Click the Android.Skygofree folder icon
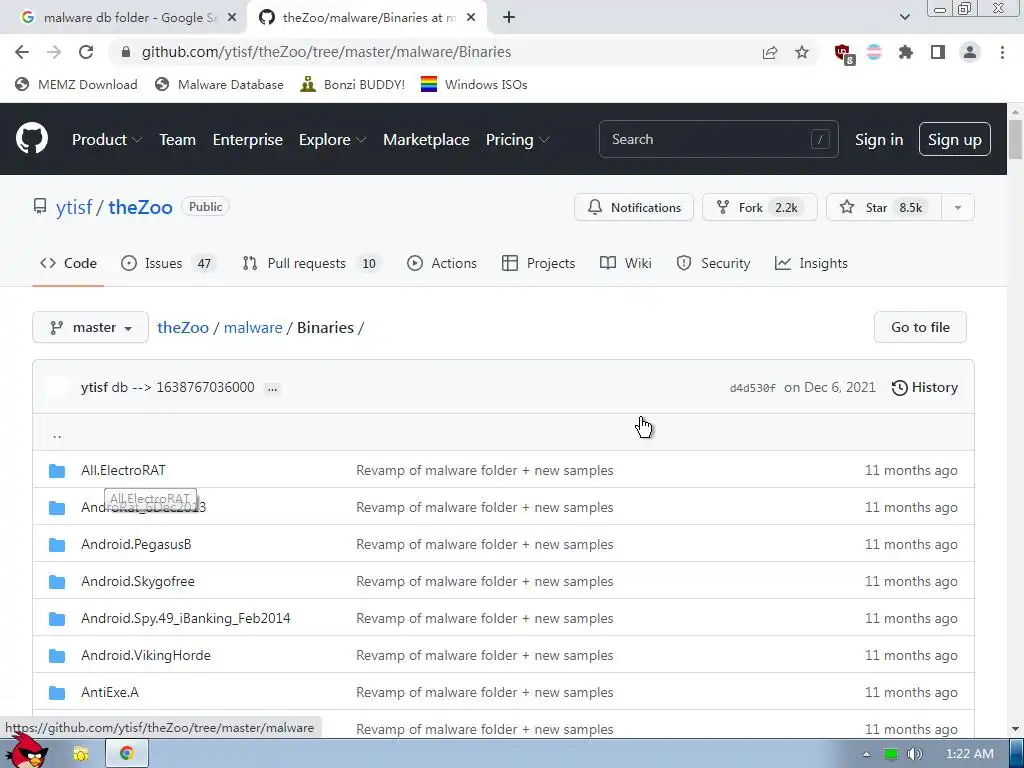The height and width of the screenshot is (768, 1024). coord(57,581)
